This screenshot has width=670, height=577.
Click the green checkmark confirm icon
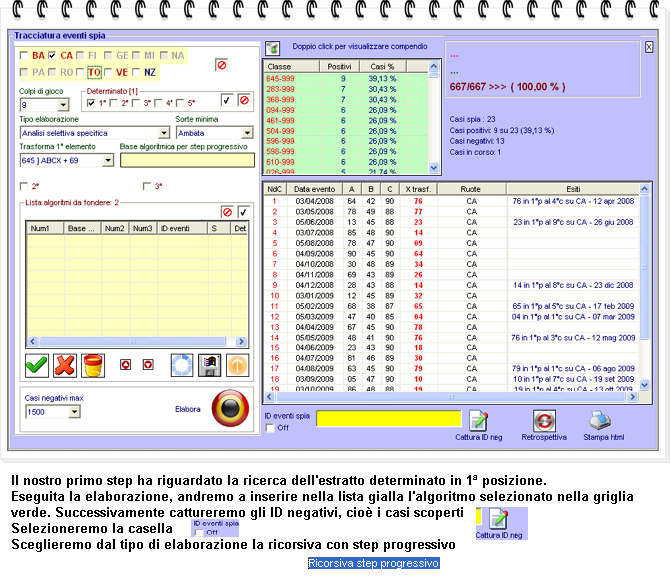pos(37,365)
